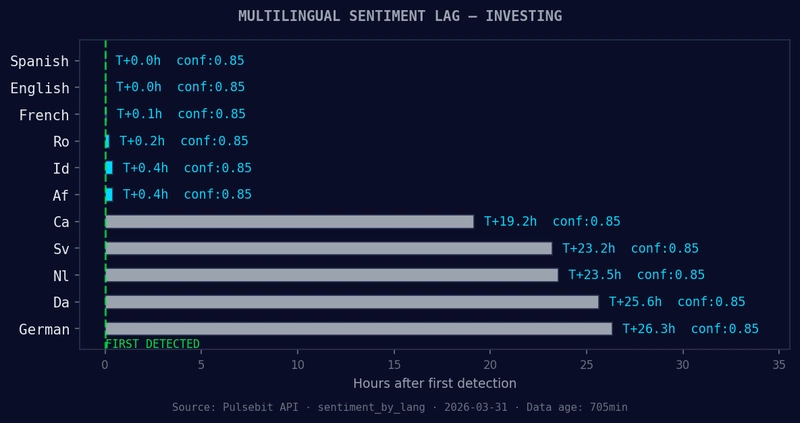Select the Nl horizontal bar
This screenshot has height=423, width=800.
331,275
